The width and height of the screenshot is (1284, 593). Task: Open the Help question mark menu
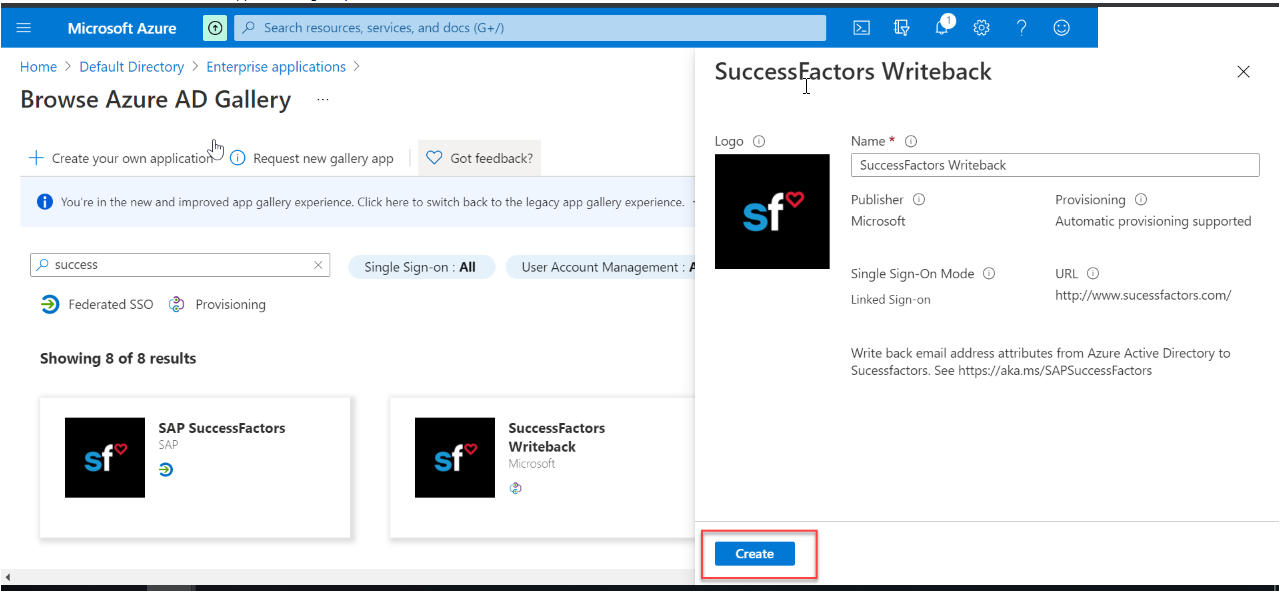(x=1021, y=27)
